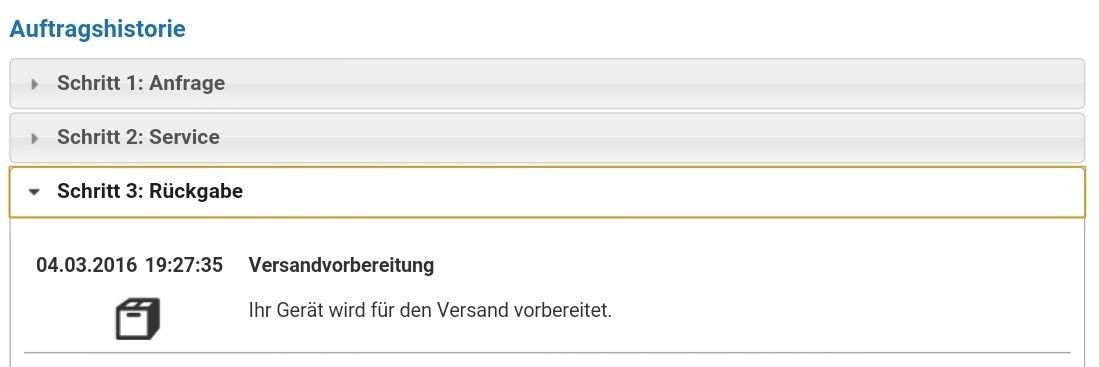Image resolution: width=1099 pixels, height=367 pixels.
Task: Collapse Schritt 3 via its down arrow
Action: pyautogui.click(x=34, y=192)
